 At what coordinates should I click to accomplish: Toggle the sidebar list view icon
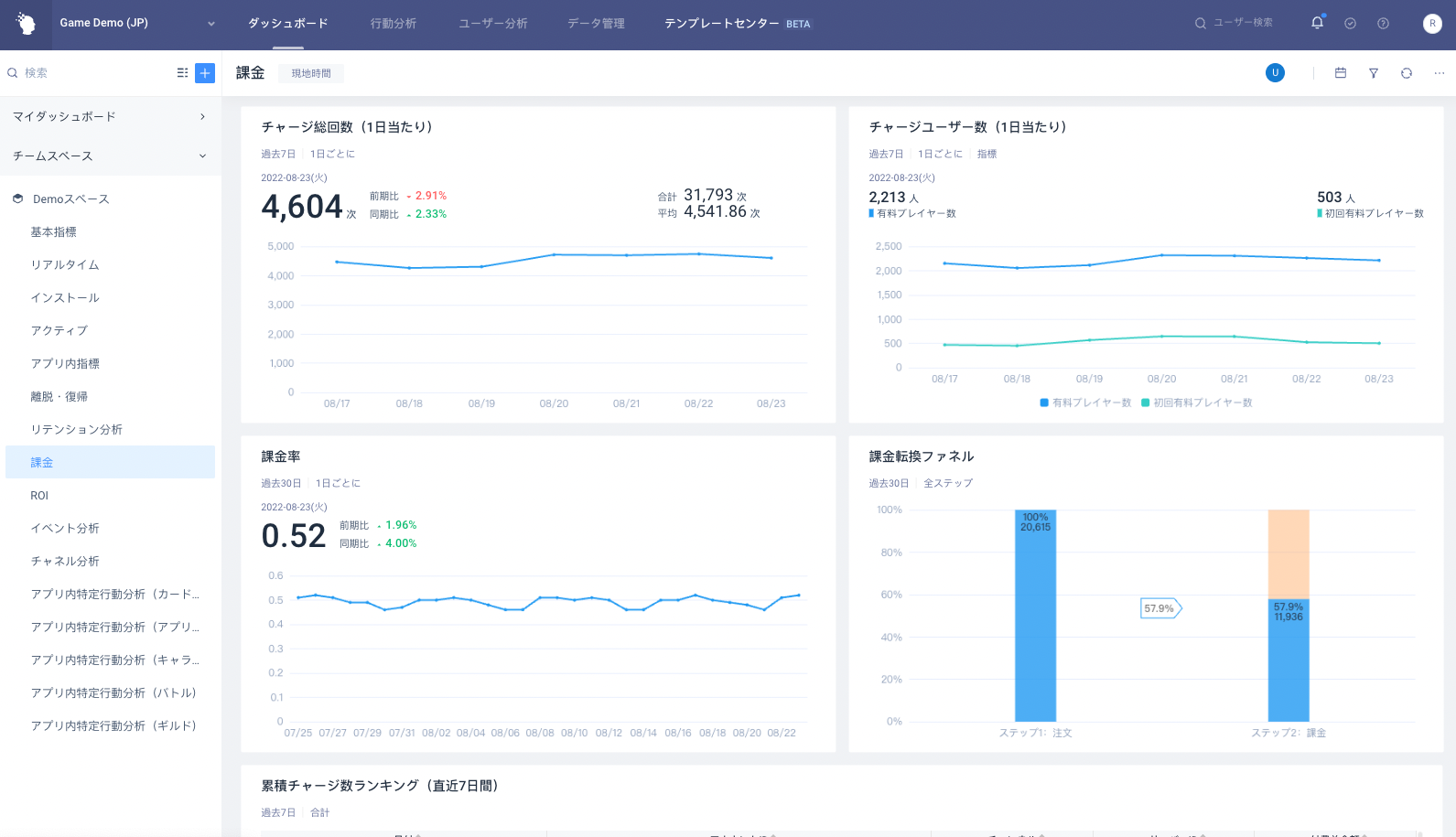(182, 73)
